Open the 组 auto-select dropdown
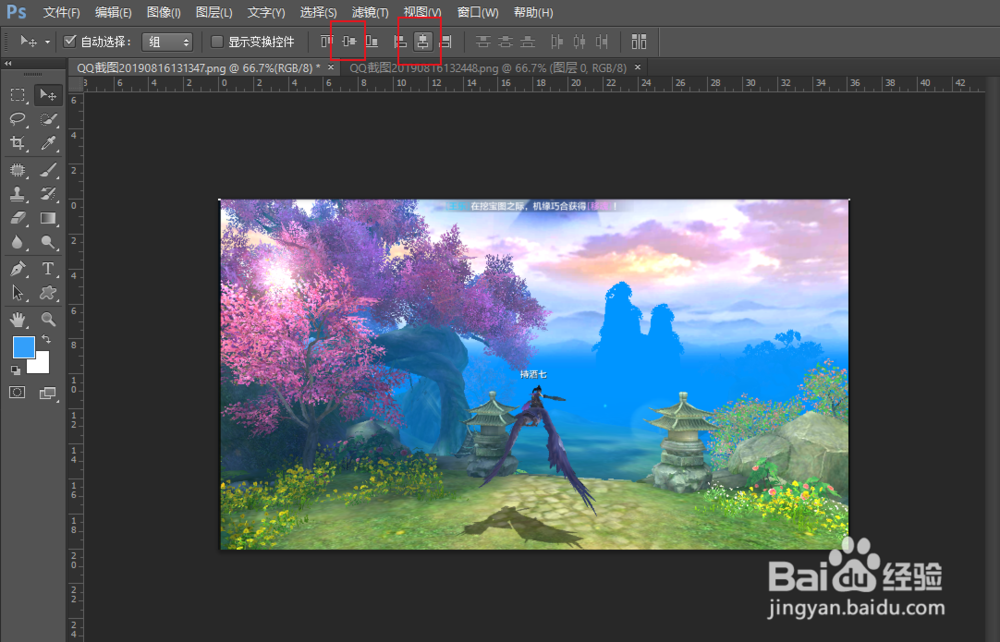1000x642 pixels. [x=167, y=42]
